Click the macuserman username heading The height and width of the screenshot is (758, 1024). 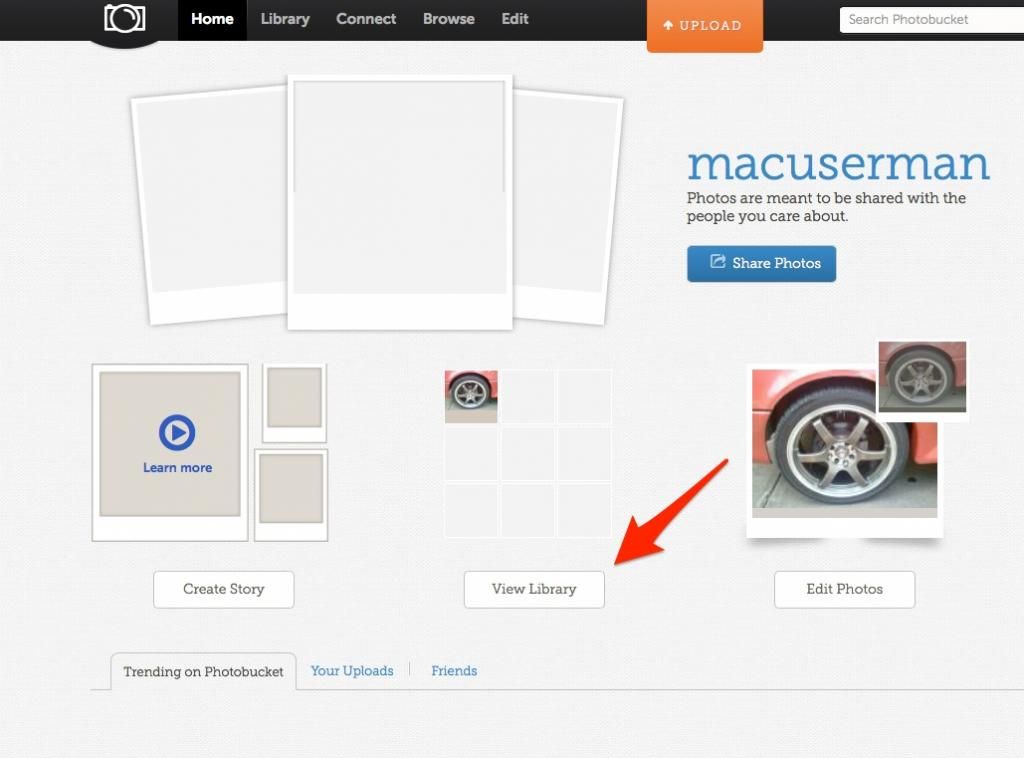coord(838,165)
